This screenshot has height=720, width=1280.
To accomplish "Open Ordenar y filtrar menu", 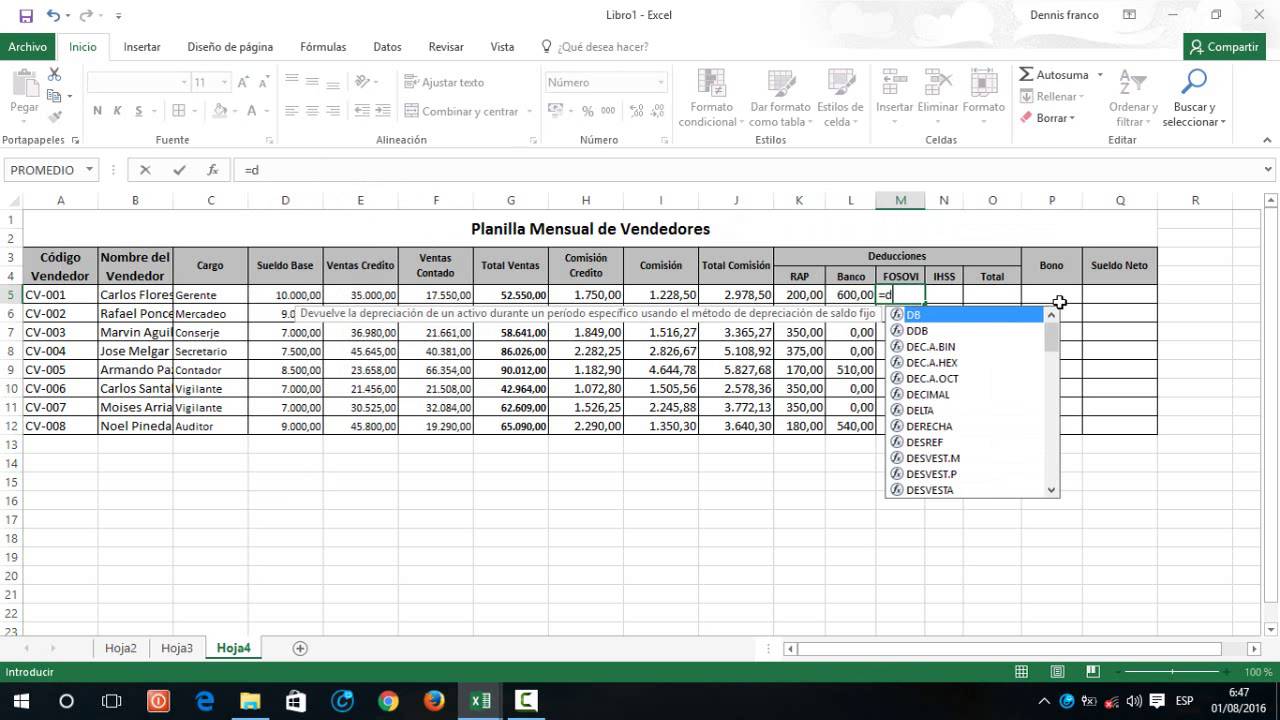I will (1133, 97).
